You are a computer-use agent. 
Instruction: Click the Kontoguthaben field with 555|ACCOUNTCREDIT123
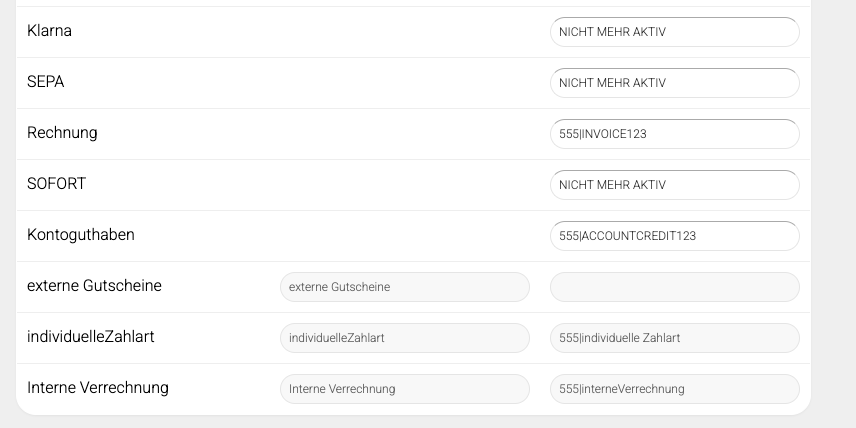674,236
